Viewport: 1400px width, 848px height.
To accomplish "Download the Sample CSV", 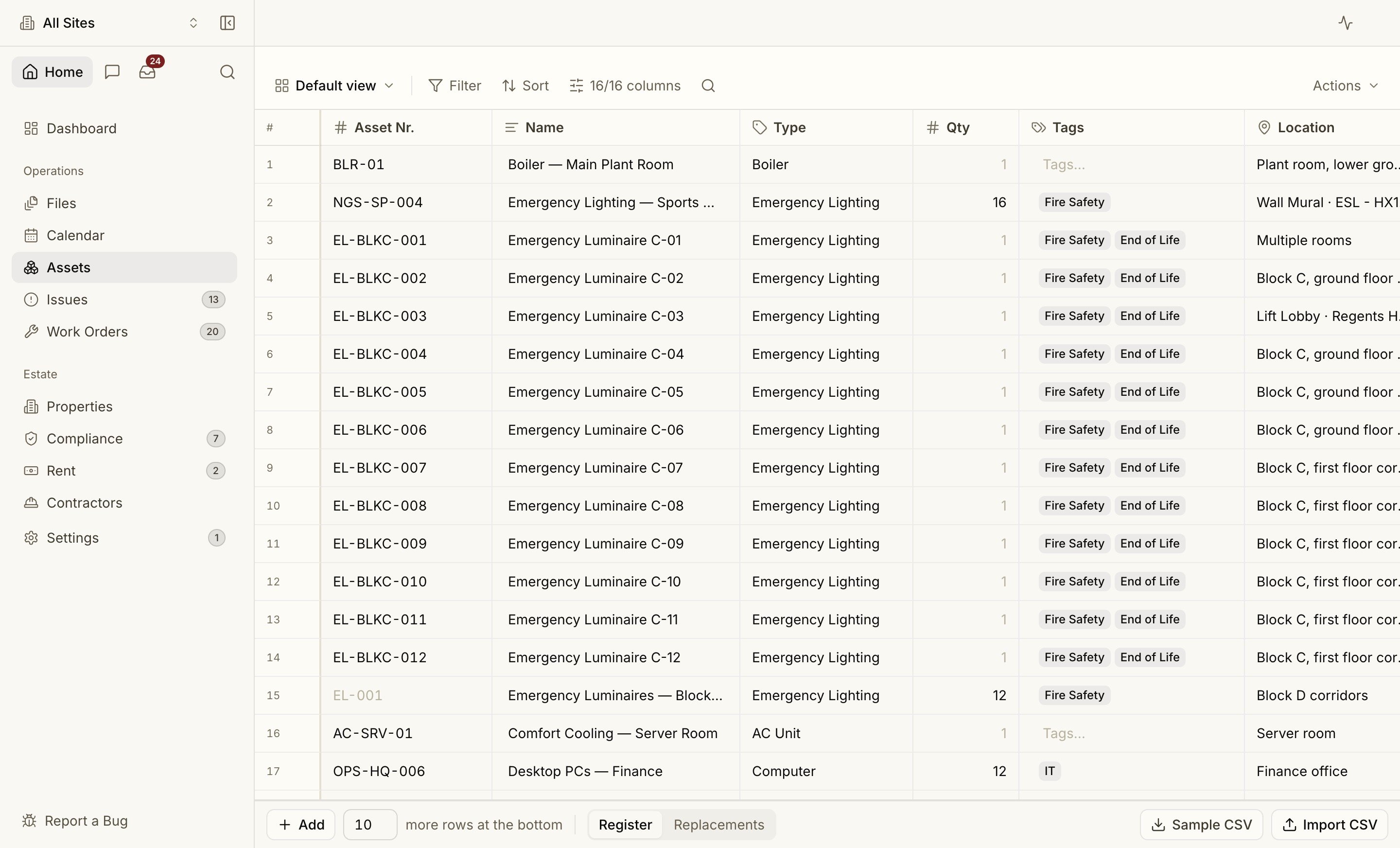I will pyautogui.click(x=1201, y=825).
